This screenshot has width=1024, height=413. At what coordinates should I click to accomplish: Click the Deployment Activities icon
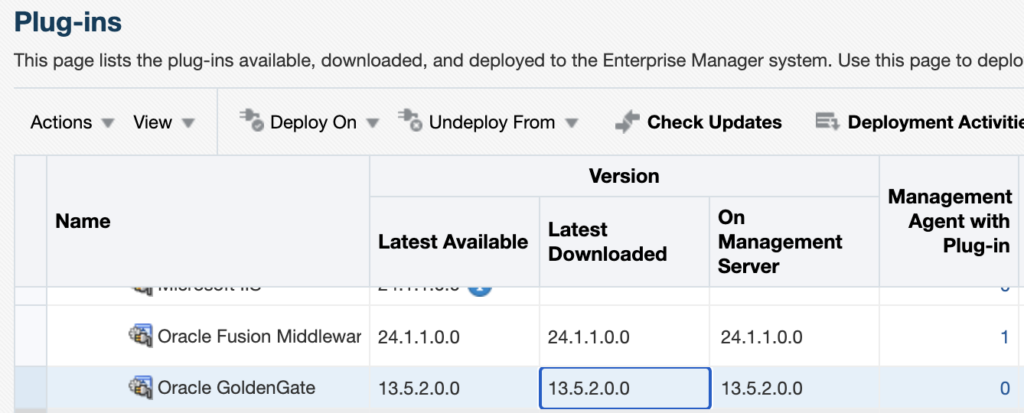tap(827, 122)
